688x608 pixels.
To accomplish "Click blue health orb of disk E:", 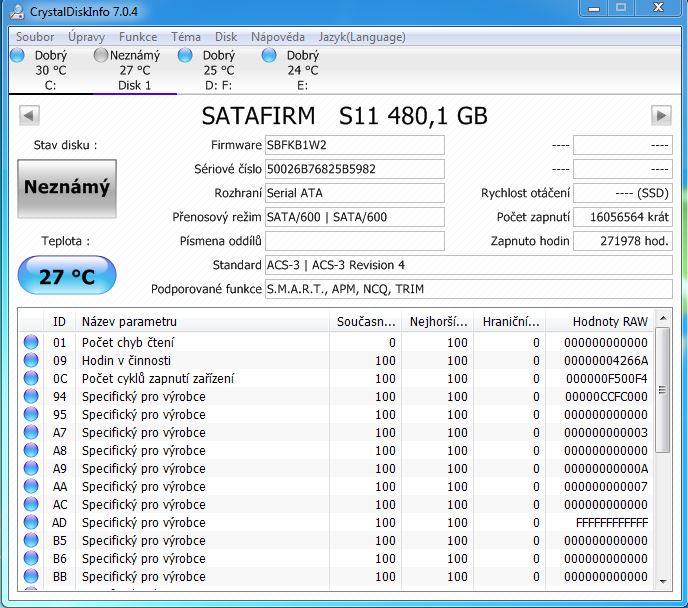I will click(269, 55).
